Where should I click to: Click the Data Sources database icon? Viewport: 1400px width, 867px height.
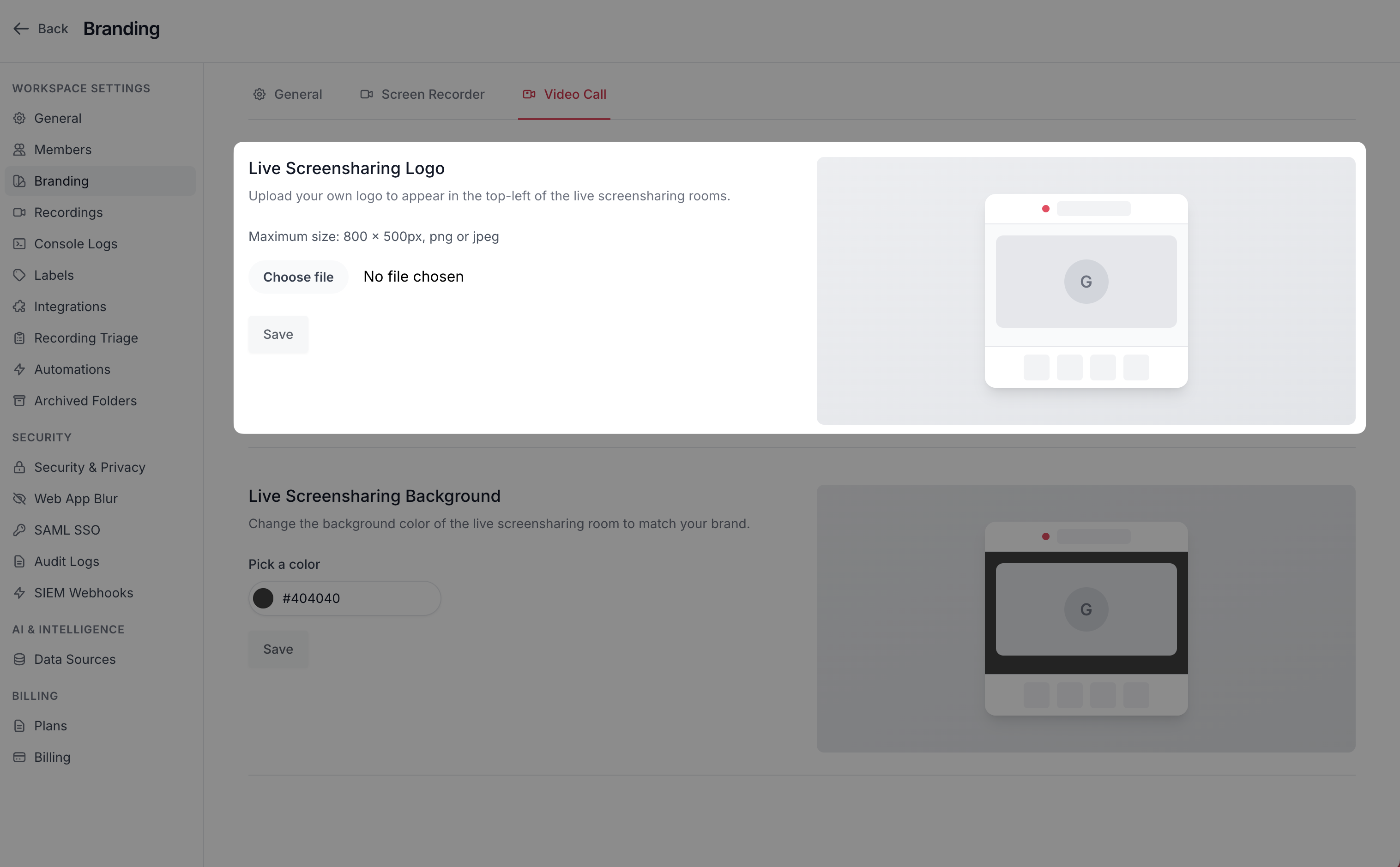coord(19,659)
